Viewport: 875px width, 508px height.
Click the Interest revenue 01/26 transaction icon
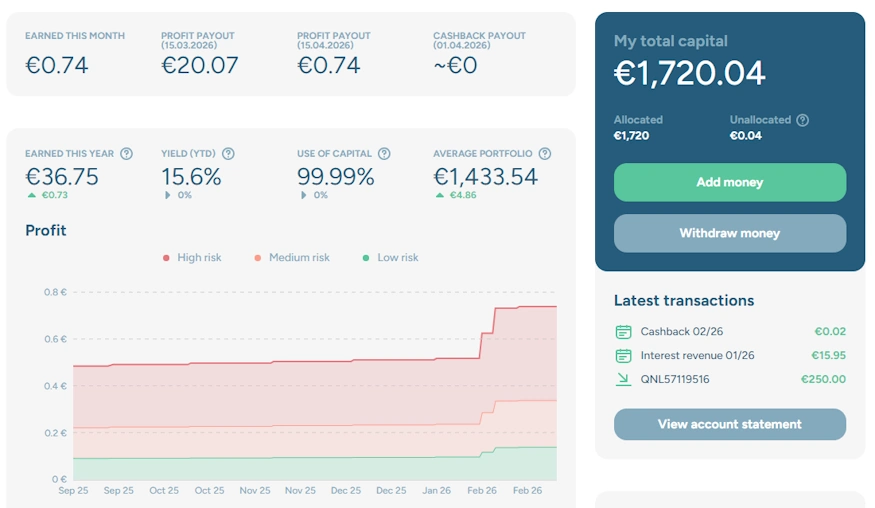pos(624,356)
